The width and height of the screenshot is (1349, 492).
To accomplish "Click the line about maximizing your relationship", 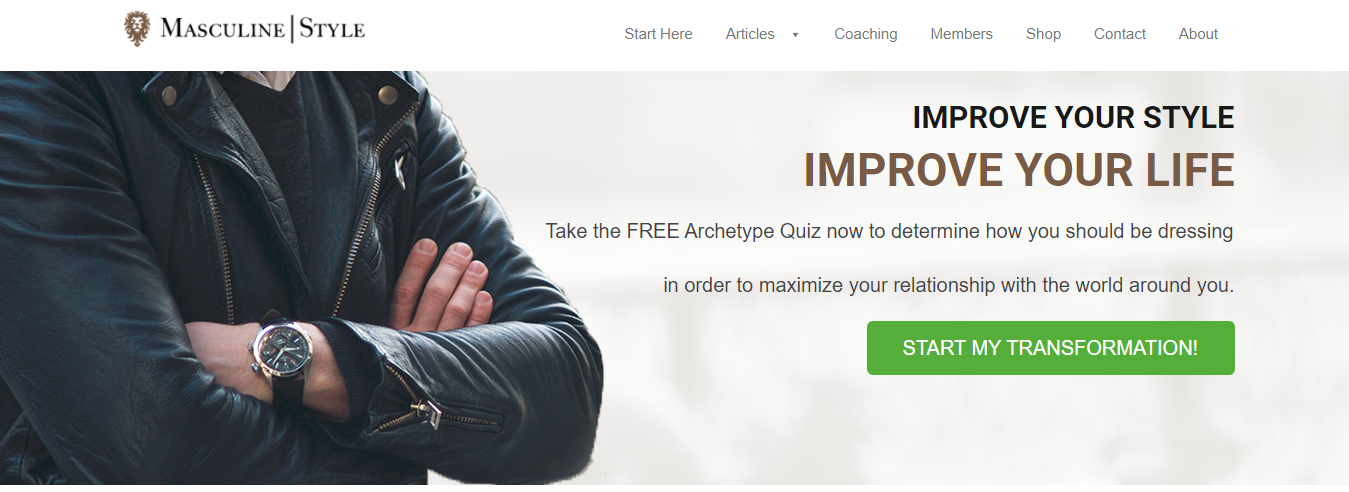I will (949, 285).
